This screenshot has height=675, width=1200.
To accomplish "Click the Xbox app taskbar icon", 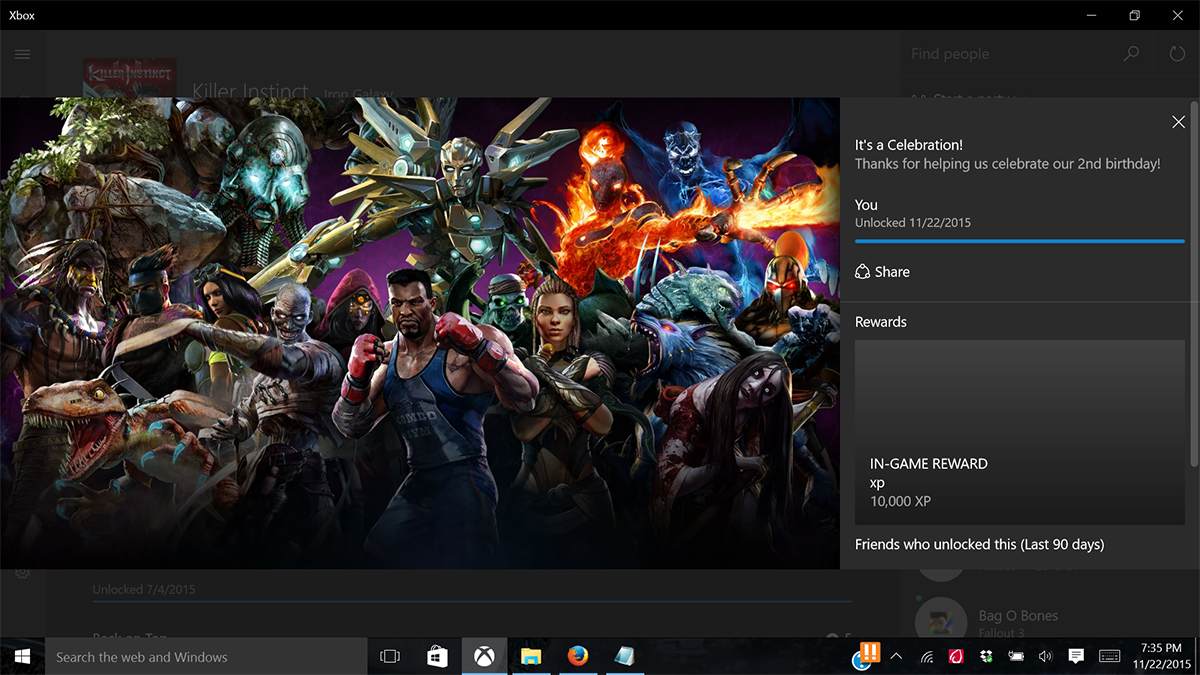I will 484,657.
